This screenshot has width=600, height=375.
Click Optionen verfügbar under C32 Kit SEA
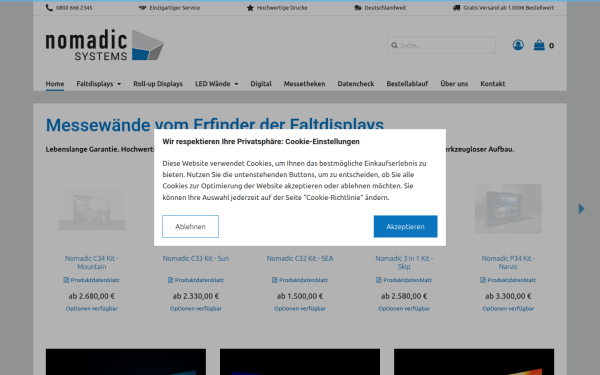[x=300, y=308]
